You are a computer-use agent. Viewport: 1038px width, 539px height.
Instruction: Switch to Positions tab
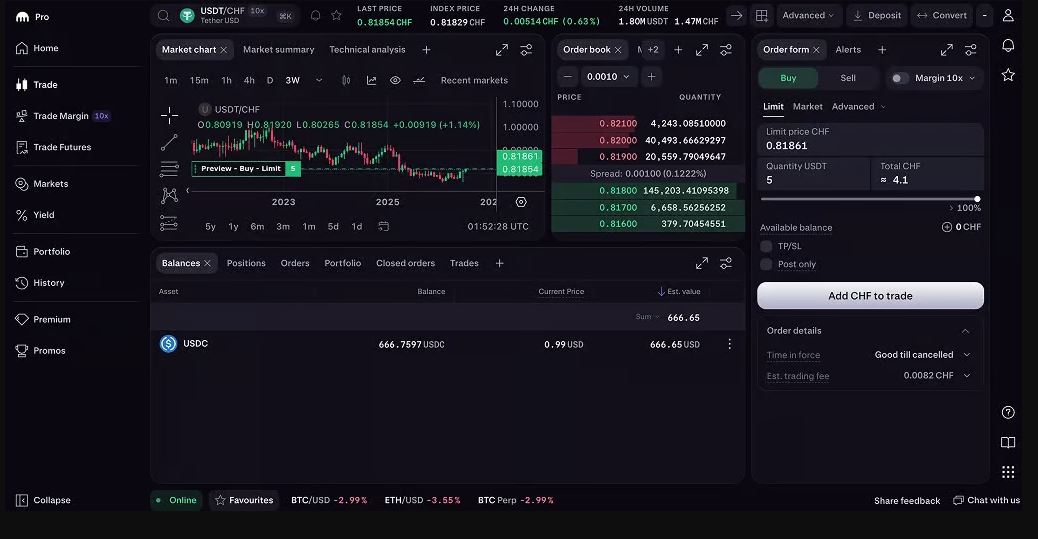[246, 264]
